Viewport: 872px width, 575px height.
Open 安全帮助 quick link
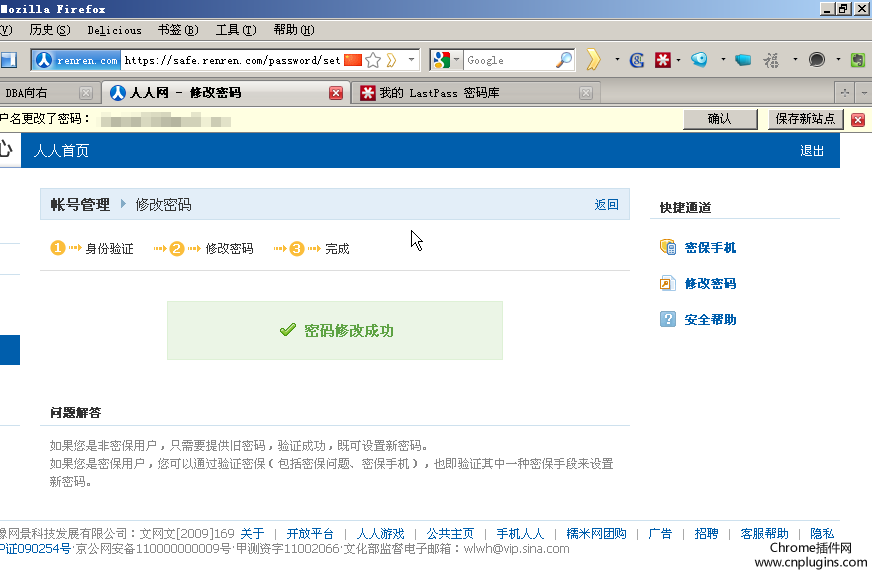click(x=710, y=320)
